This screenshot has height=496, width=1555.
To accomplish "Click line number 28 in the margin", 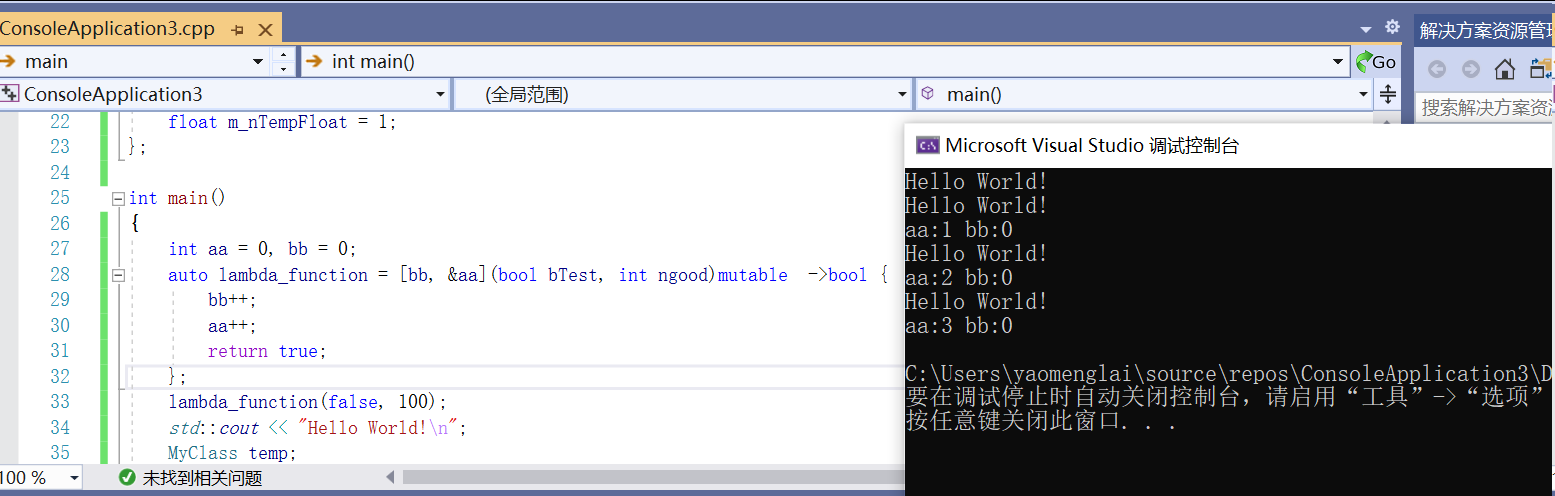I will point(59,274).
